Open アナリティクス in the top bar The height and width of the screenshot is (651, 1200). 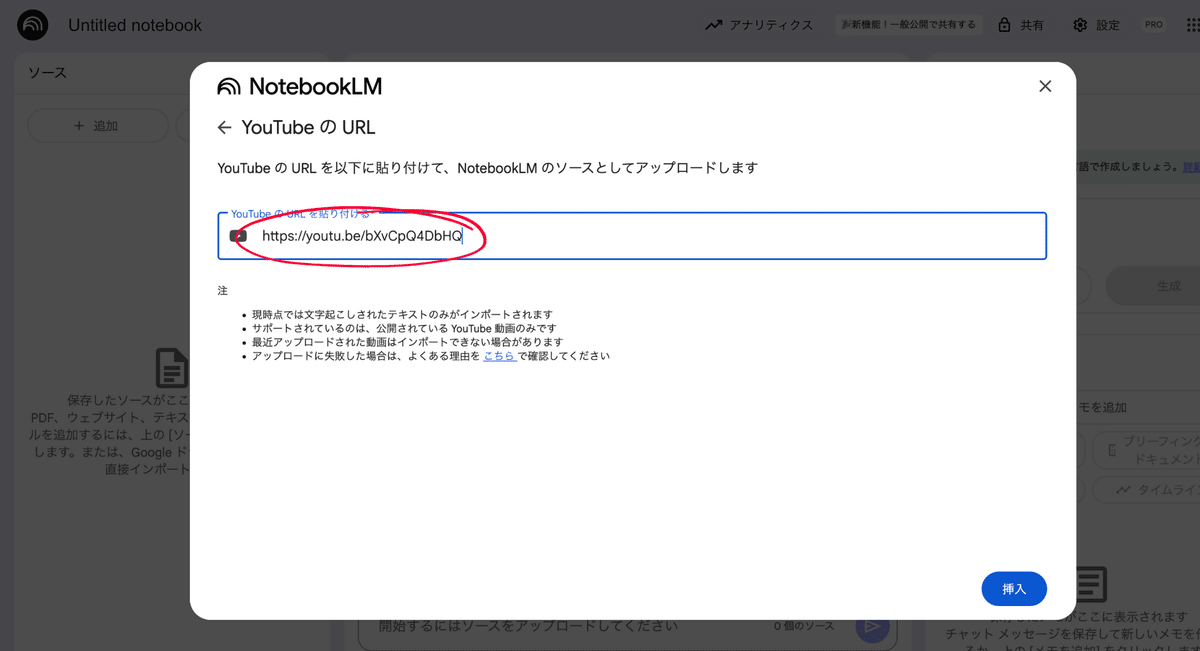[x=758, y=25]
